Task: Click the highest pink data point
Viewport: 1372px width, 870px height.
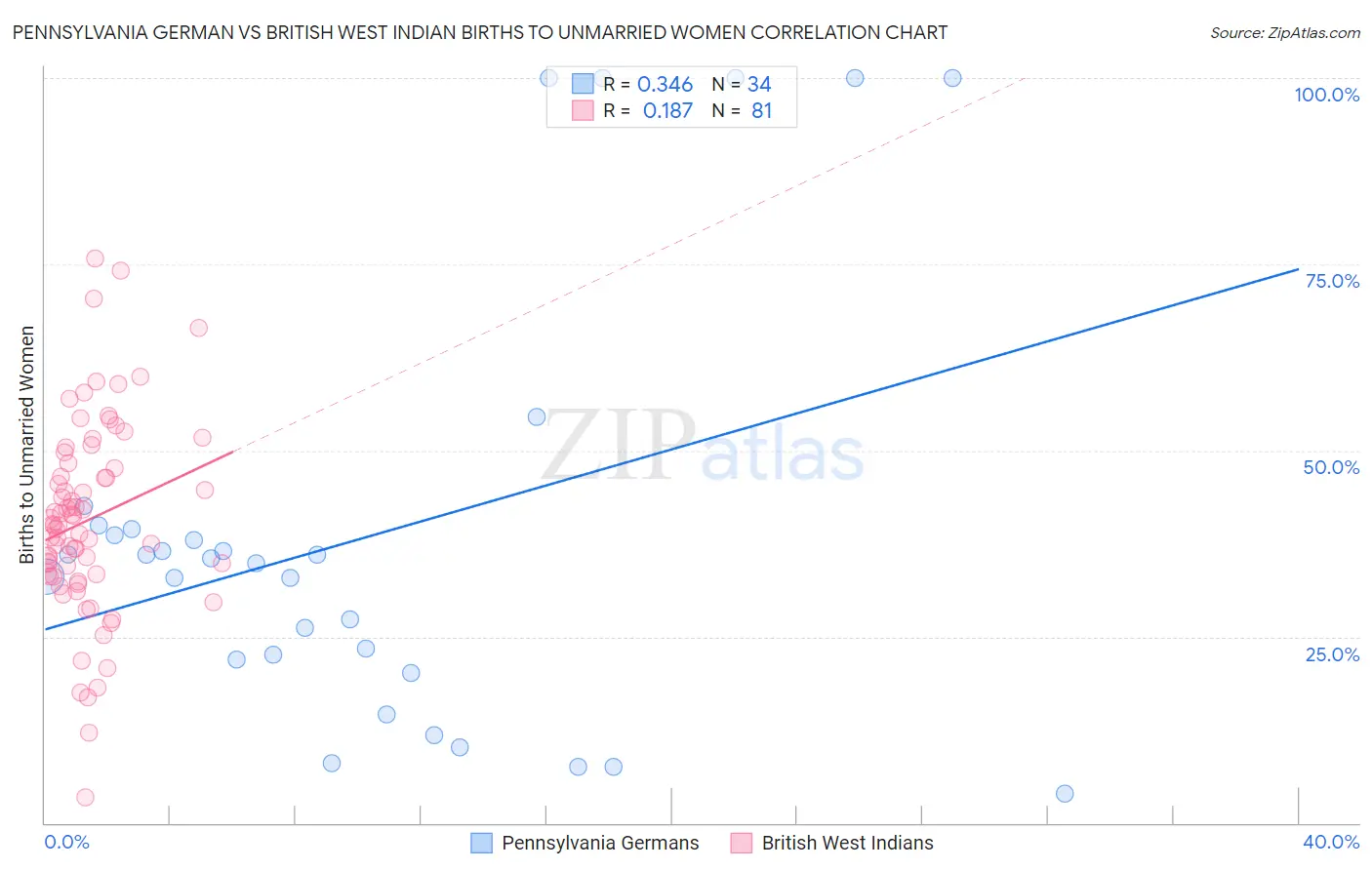Action: coord(95,258)
